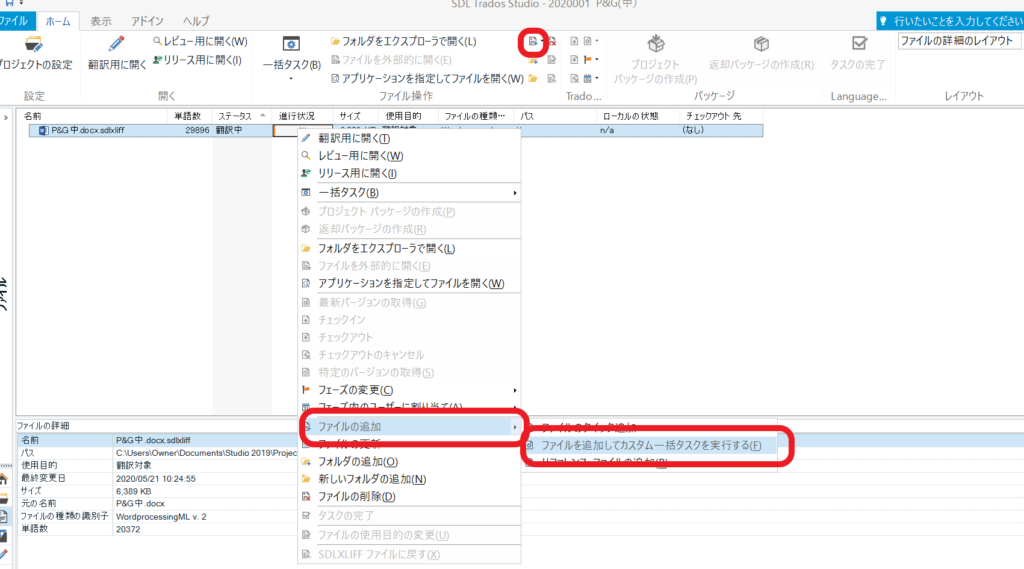Click the 使用目的 column header
The image size is (1024, 569).
[408, 116]
